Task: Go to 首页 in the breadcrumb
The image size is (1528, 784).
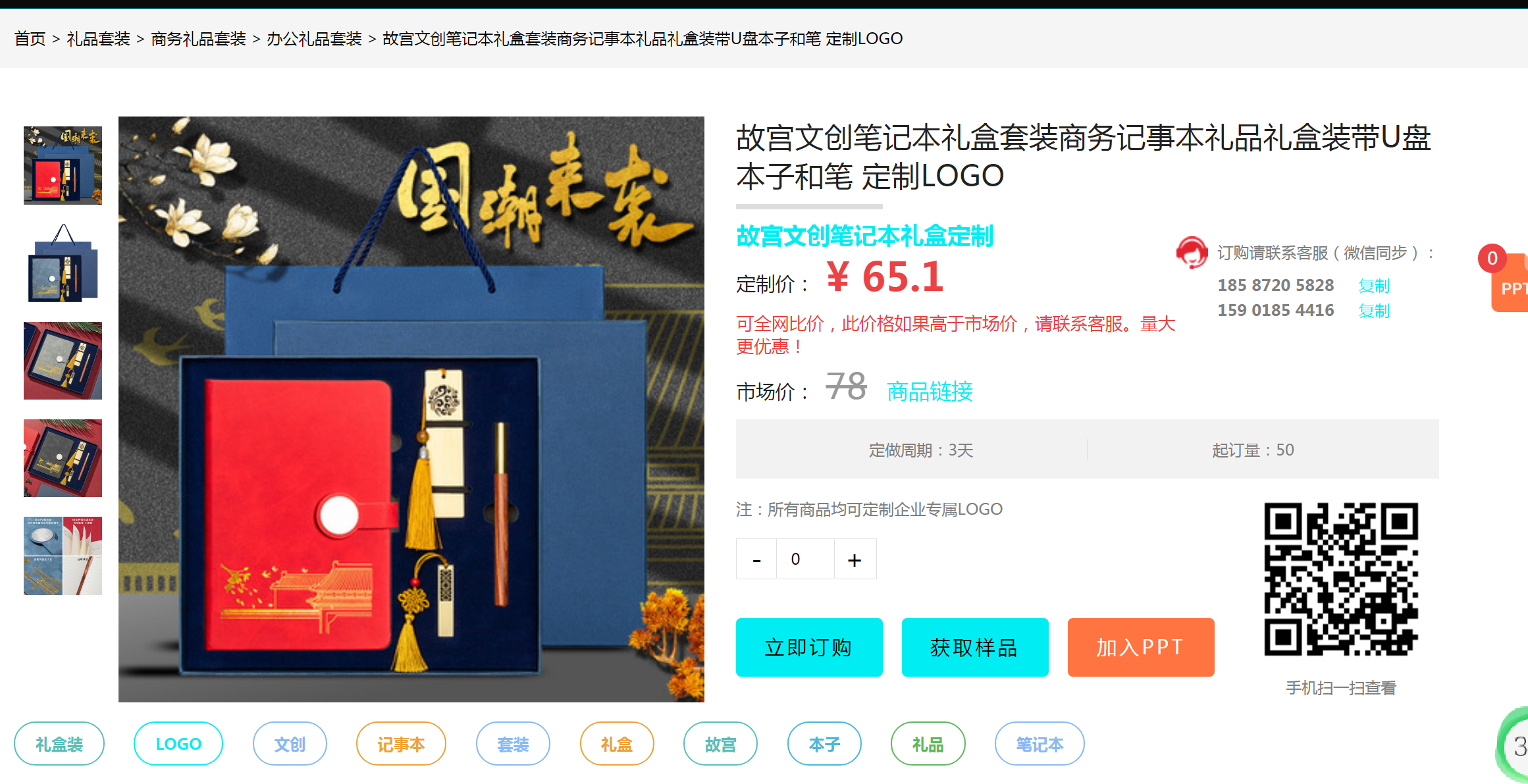Action: [x=30, y=39]
